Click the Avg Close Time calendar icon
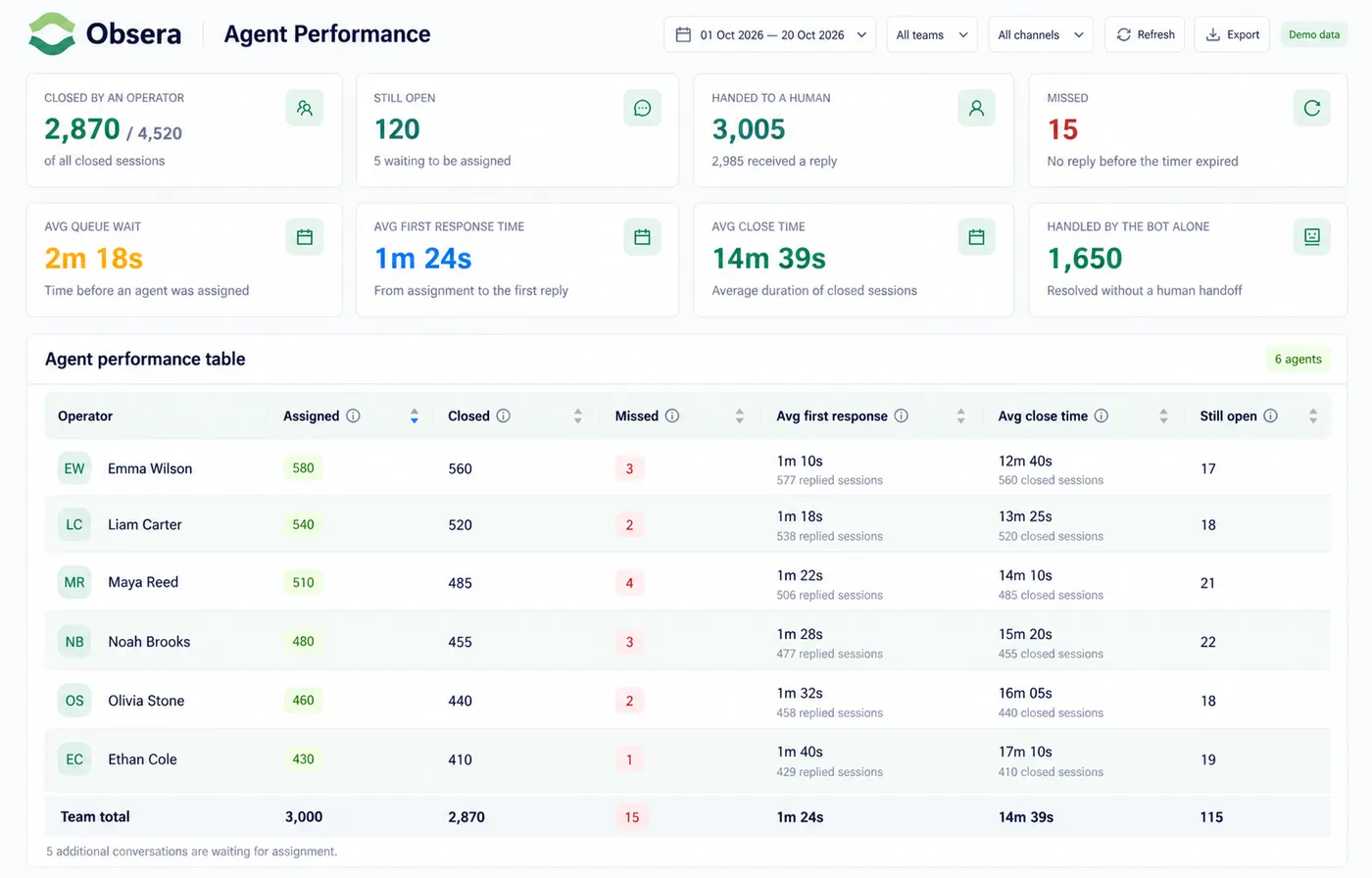 click(976, 237)
